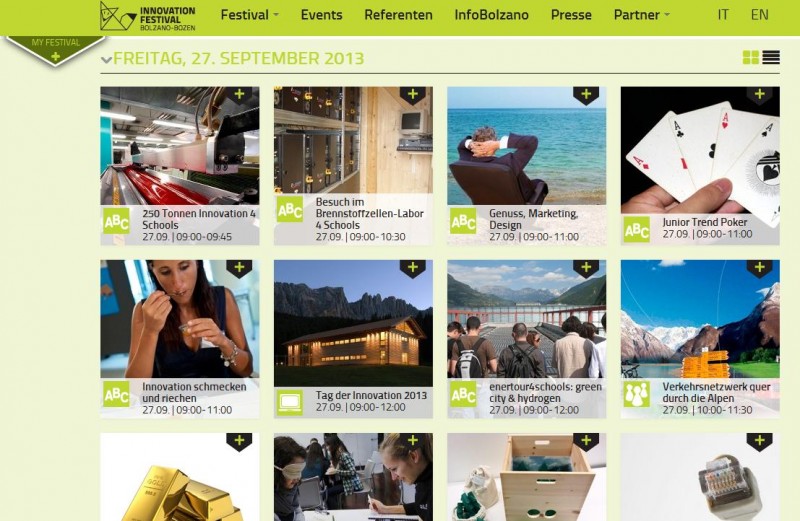Image resolution: width=800 pixels, height=521 pixels.
Task: Switch language to IT
Action: click(723, 15)
